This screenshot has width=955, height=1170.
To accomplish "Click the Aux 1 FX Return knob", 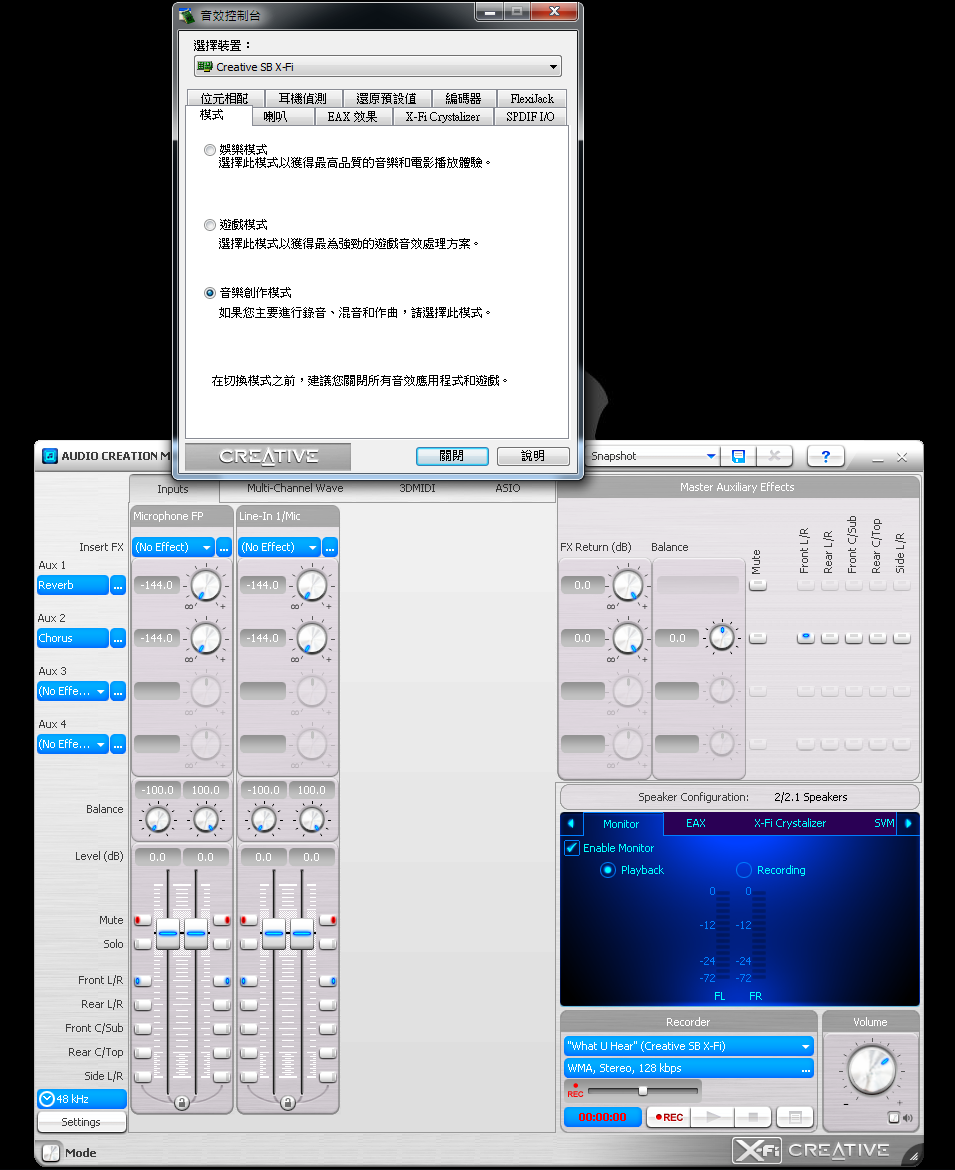I will [628, 585].
